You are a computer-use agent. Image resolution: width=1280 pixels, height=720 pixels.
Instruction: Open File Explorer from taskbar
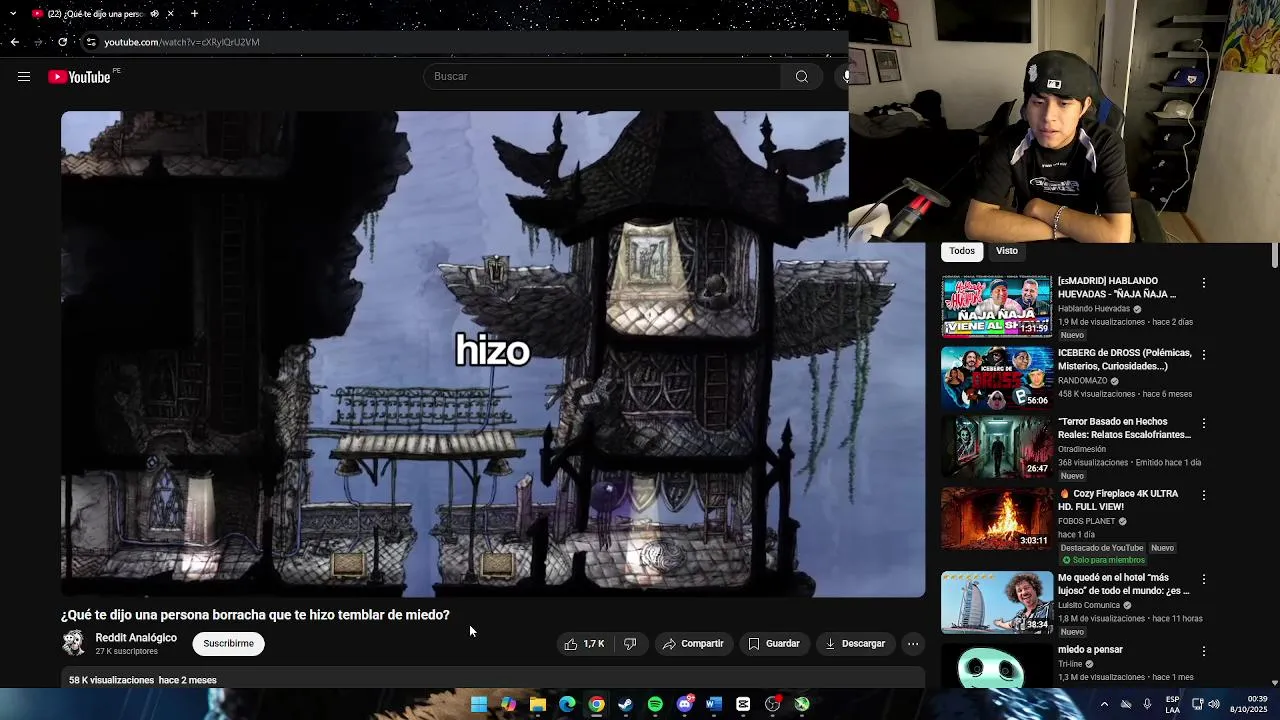point(538,704)
